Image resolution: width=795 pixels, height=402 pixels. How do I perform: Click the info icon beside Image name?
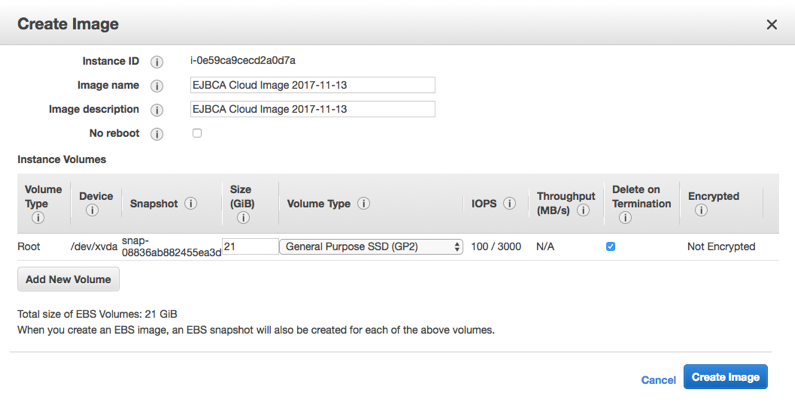click(x=157, y=86)
